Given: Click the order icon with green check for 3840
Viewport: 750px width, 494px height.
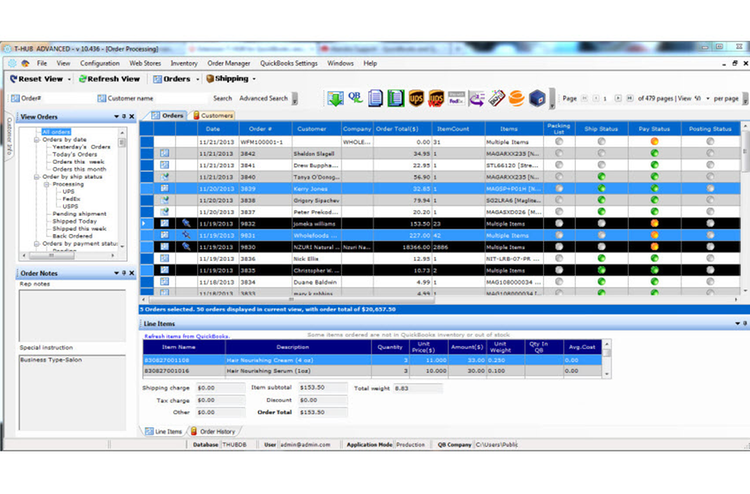Looking at the screenshot, I should [x=165, y=177].
